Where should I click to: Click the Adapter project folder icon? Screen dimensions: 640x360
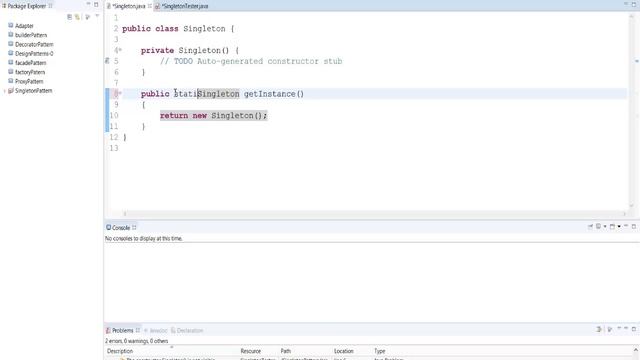[11, 25]
